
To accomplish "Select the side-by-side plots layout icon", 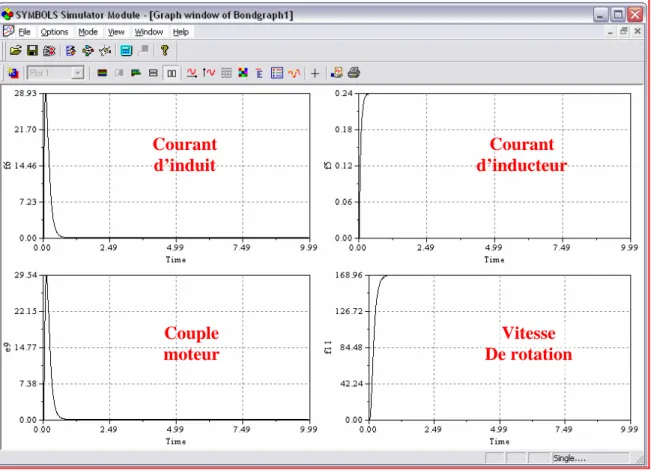I will (x=171, y=74).
